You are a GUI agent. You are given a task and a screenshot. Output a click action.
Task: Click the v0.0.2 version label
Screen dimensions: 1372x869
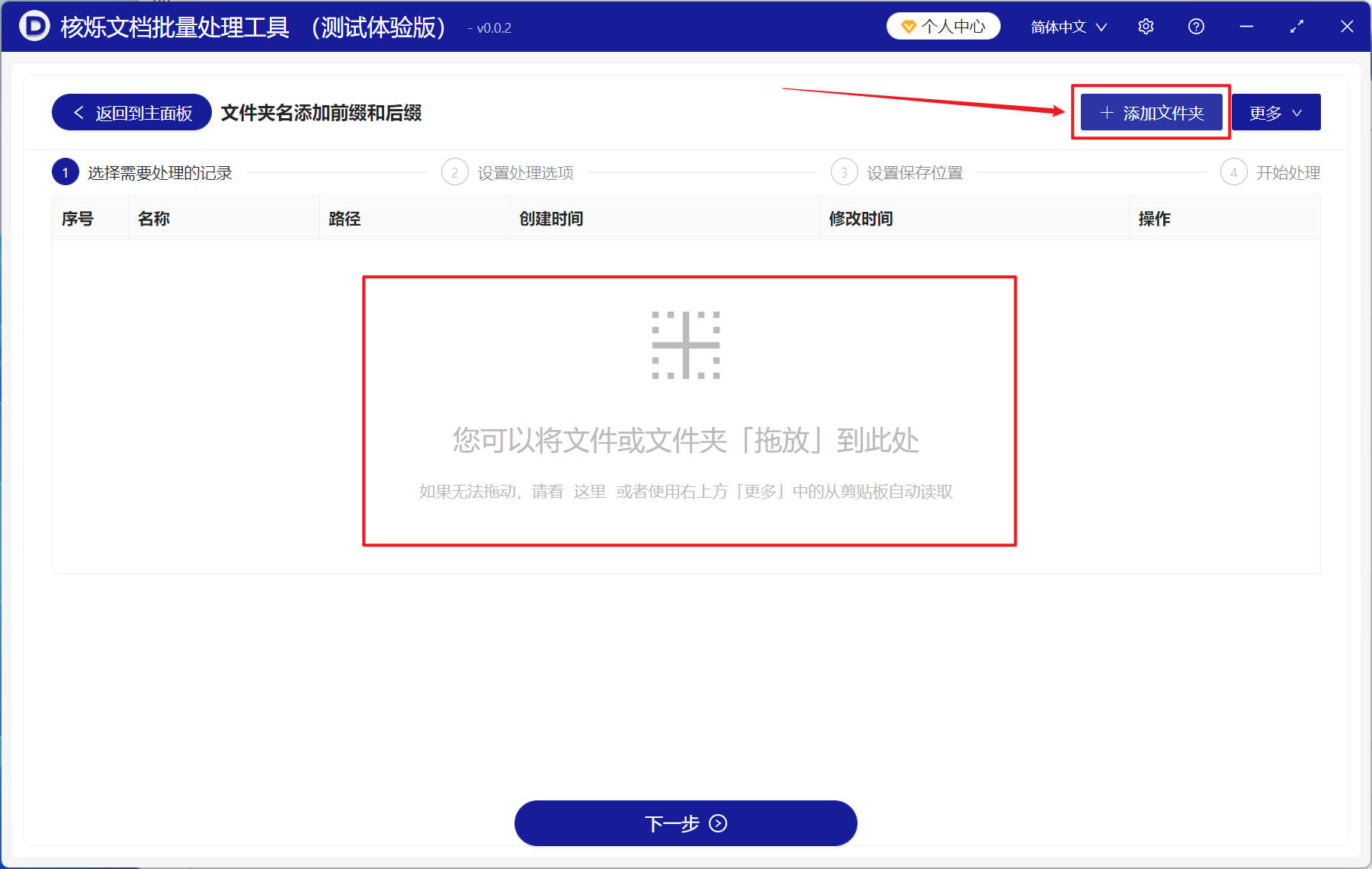point(494,28)
